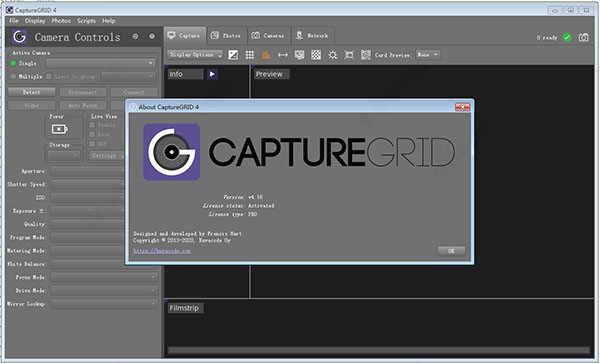The height and width of the screenshot is (364, 600).
Task: Click the Disconnect button
Action: [83, 92]
